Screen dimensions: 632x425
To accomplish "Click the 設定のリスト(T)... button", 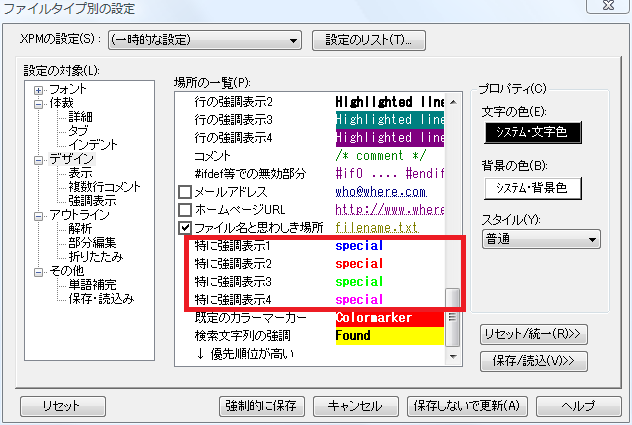I will tap(368, 40).
